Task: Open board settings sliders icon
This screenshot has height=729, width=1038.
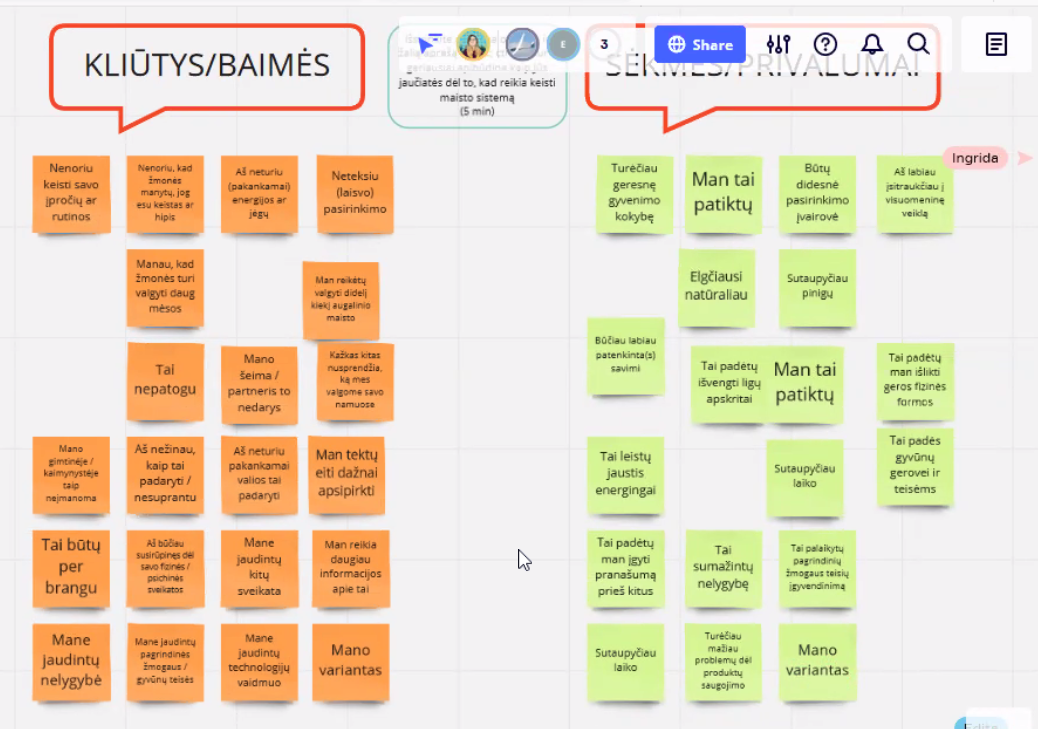Action: (x=778, y=44)
